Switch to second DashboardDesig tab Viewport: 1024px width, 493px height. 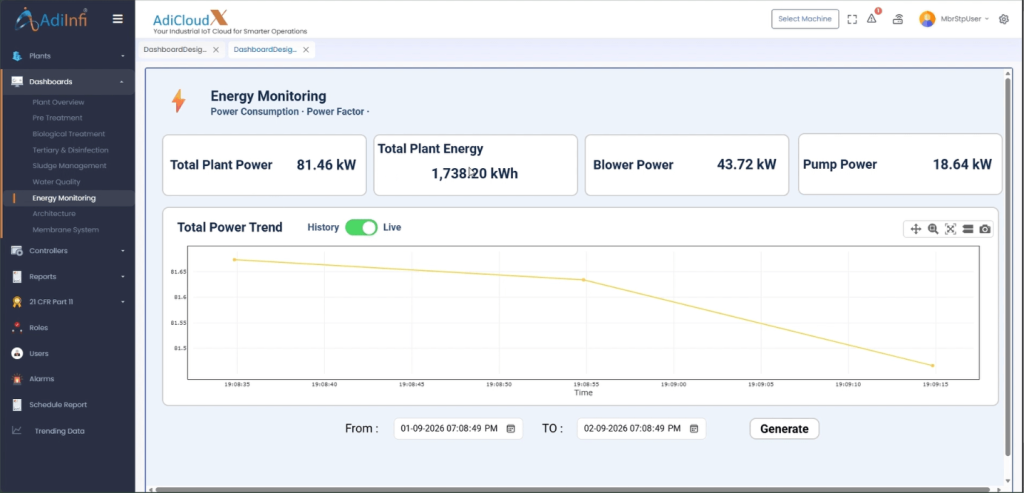265,50
